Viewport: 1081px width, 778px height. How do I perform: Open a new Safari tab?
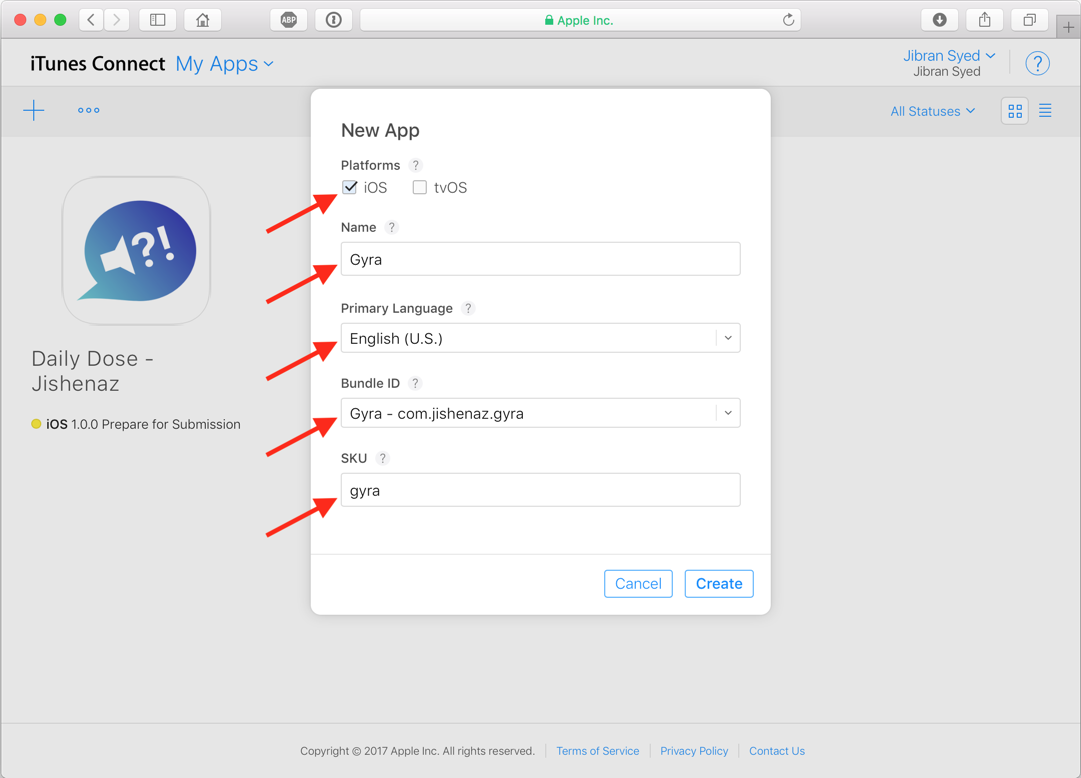click(1068, 28)
